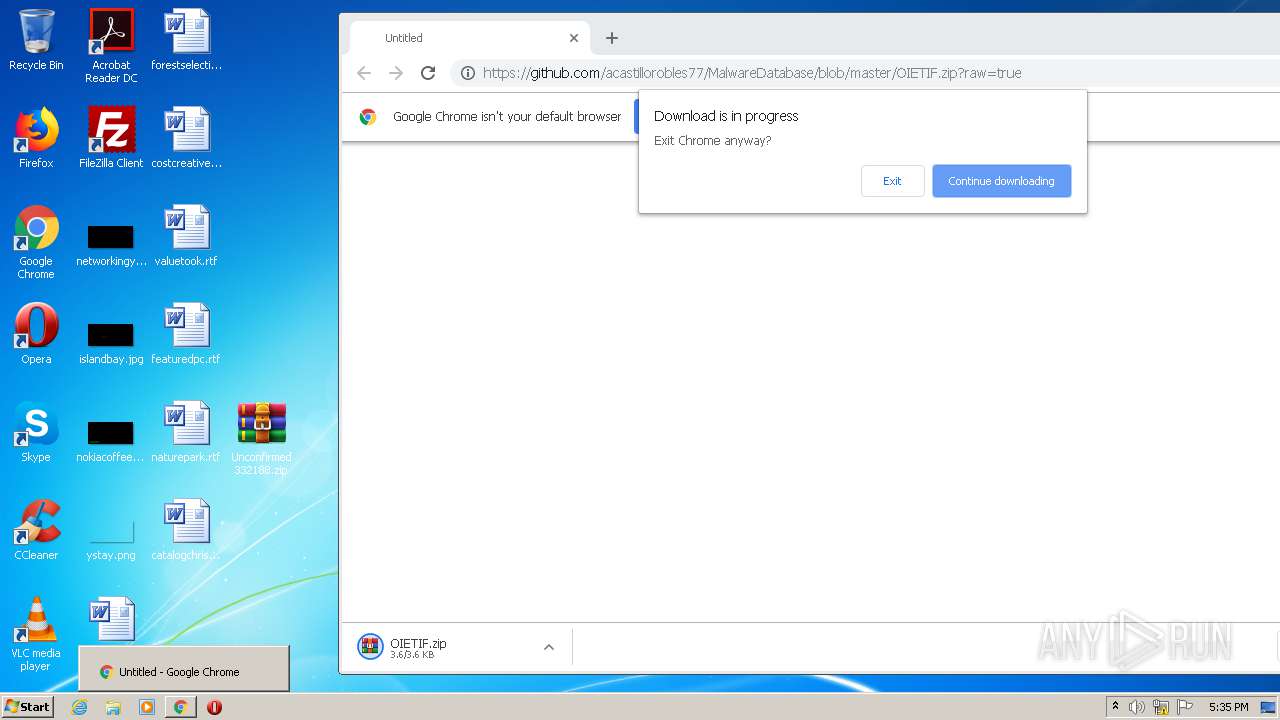Open FileZilla Client shortcut
Image resolution: width=1280 pixels, height=720 pixels.
(111, 138)
